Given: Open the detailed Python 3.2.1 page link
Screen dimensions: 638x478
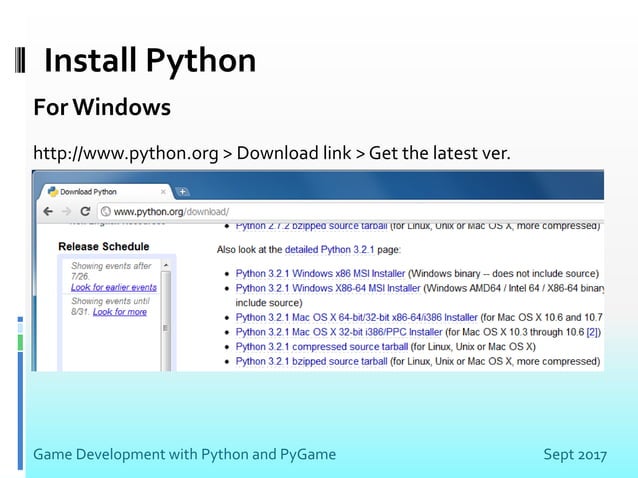Looking at the screenshot, I should pos(329,249).
